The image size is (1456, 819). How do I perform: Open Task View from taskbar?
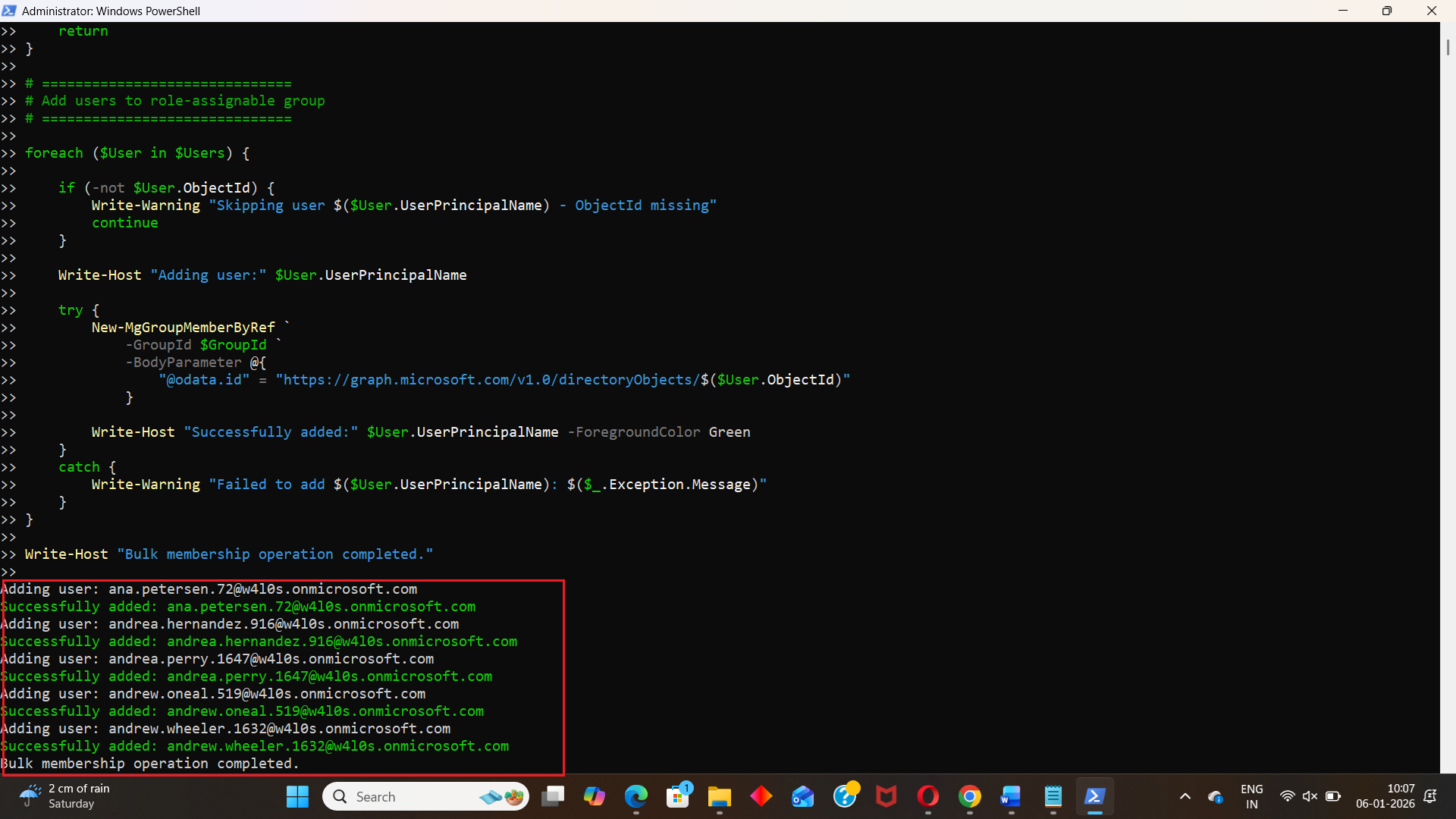click(x=553, y=796)
